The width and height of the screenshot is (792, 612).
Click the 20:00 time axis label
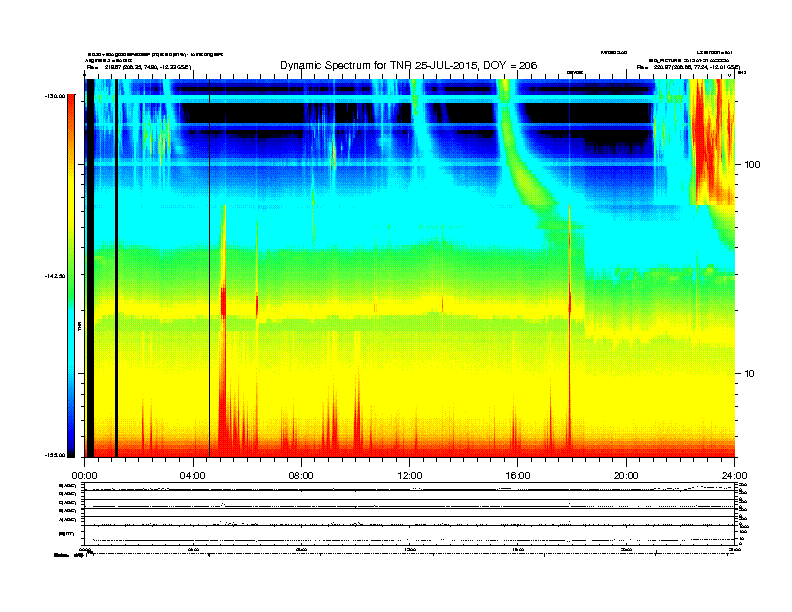click(626, 476)
